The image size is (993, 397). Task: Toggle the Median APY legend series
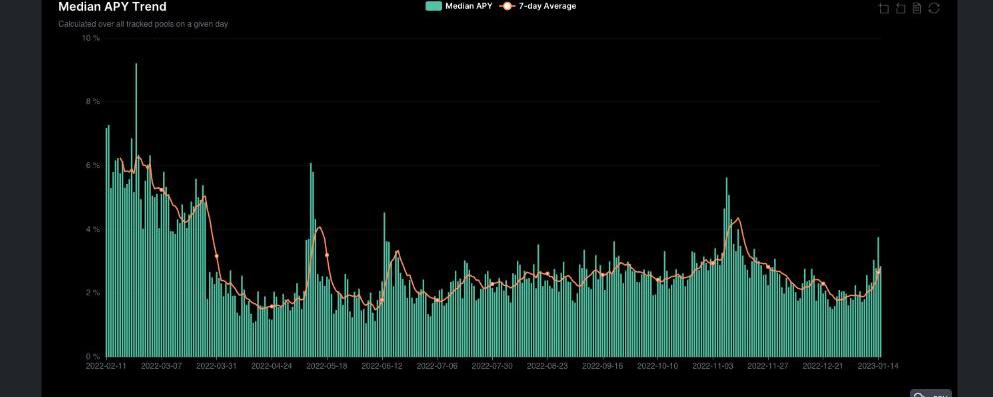click(x=459, y=6)
